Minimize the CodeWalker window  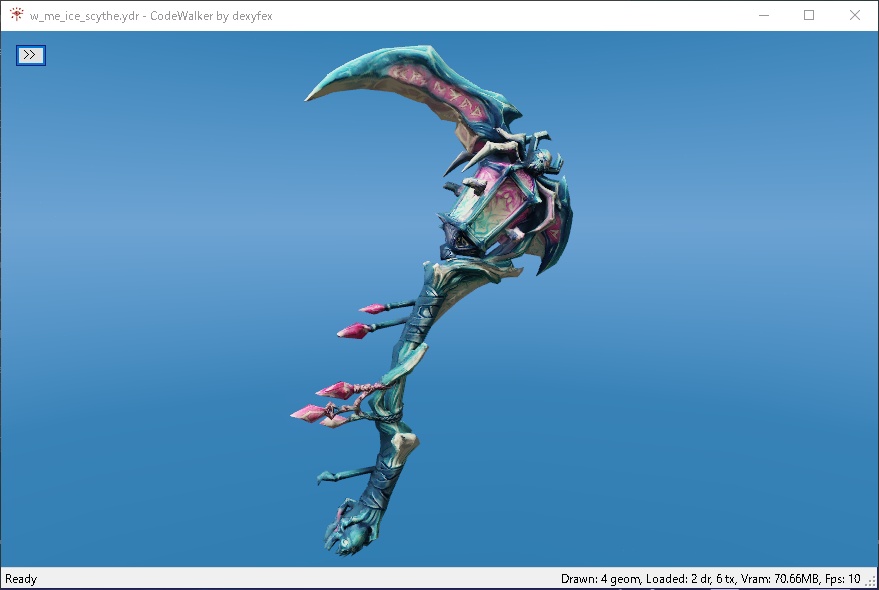pos(764,15)
